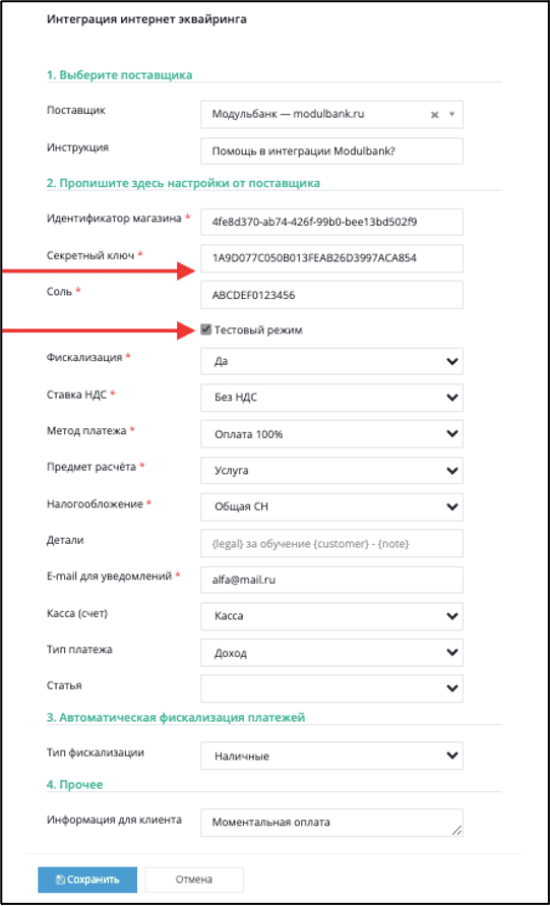Open the Предмет расчёта dropdown

coord(332,470)
